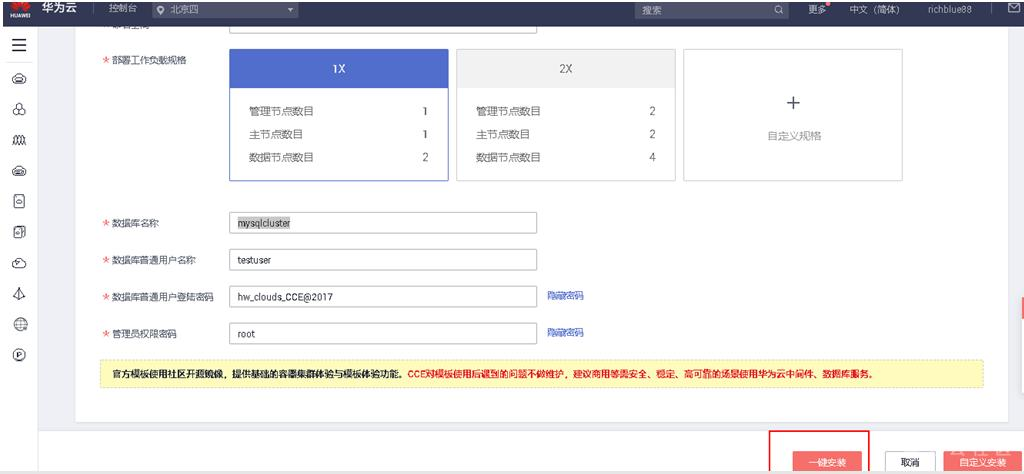1024x474 pixels.
Task: Click the pyramid-shaped sidebar icon
Action: coord(19,294)
